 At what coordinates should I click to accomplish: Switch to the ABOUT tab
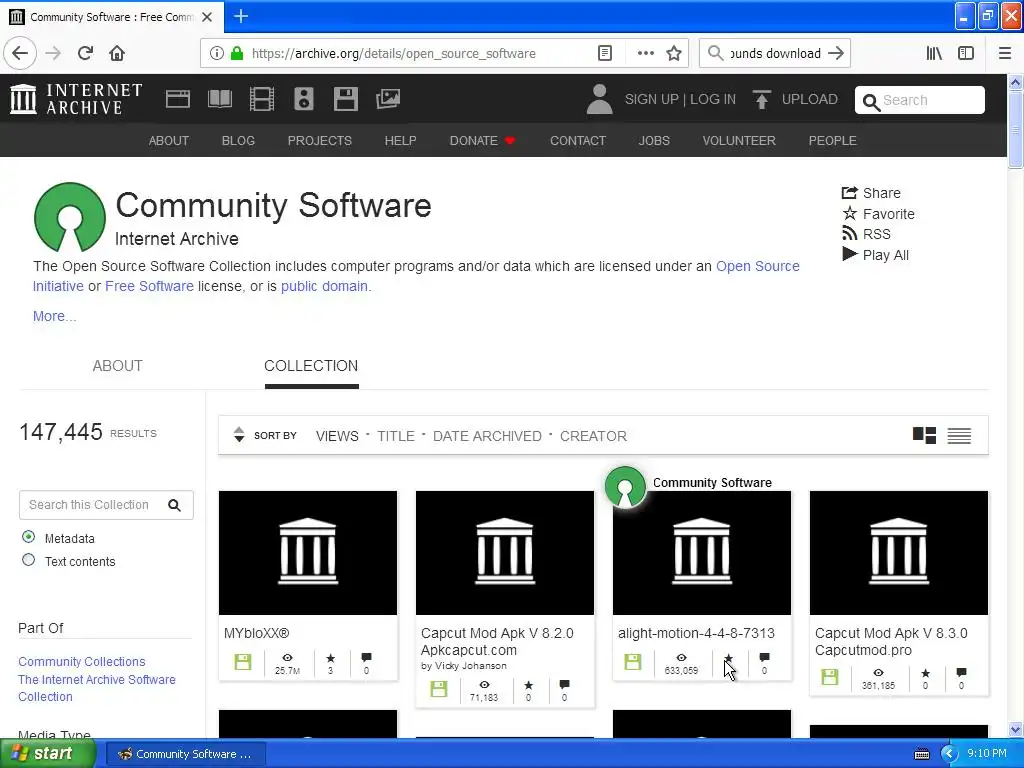(x=118, y=366)
